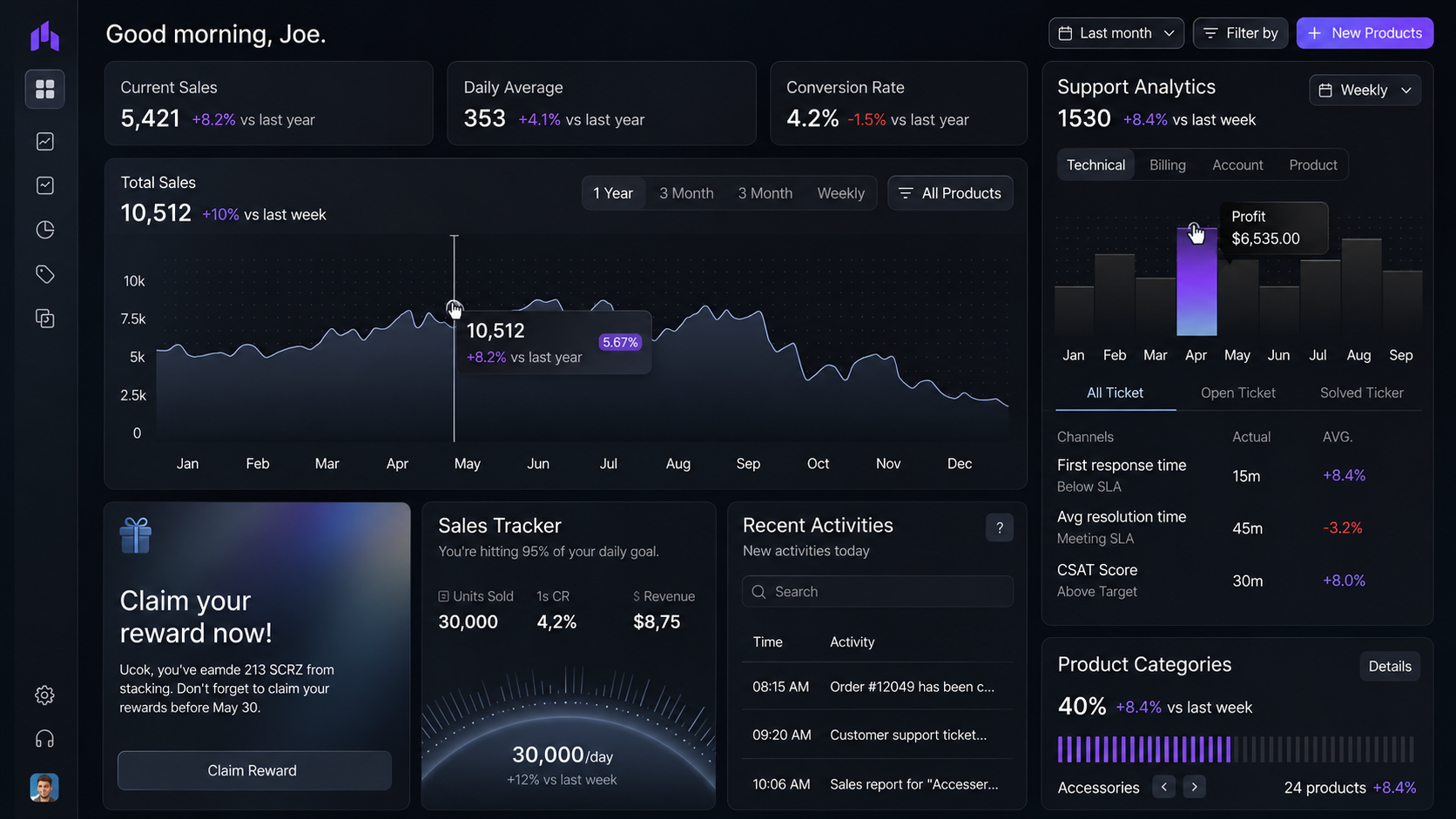The image size is (1456, 819).
Task: Open settings gear in sidebar
Action: (44, 695)
